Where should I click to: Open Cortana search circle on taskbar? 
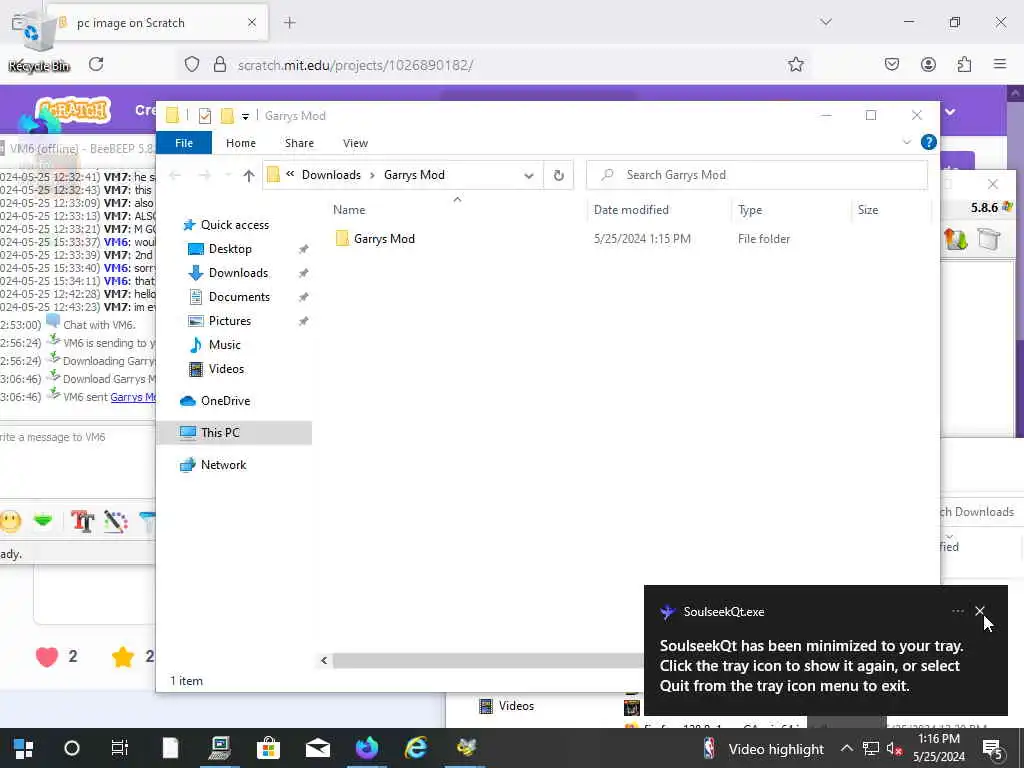72,748
